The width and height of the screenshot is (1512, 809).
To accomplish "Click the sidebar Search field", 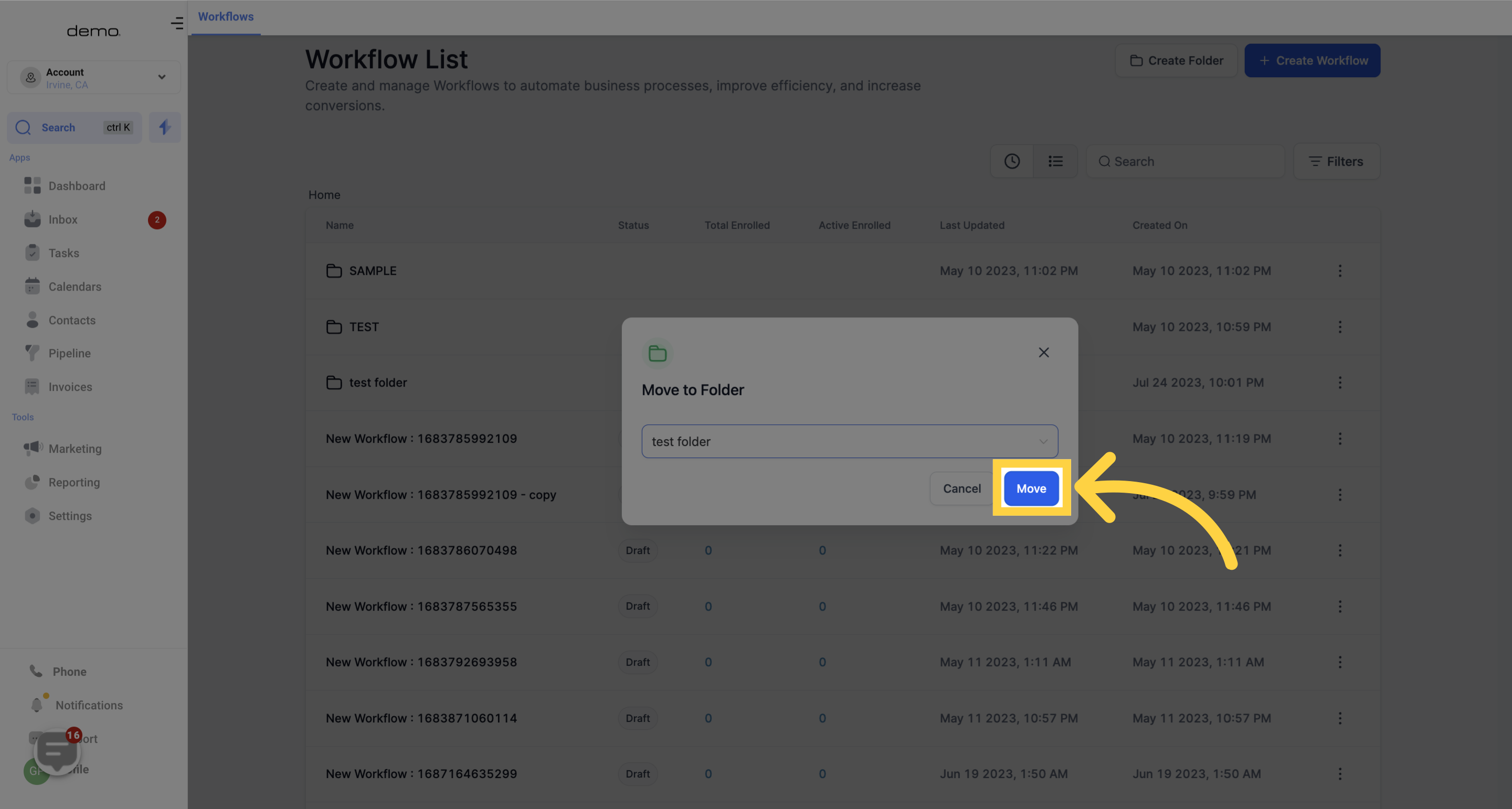I will 75,127.
